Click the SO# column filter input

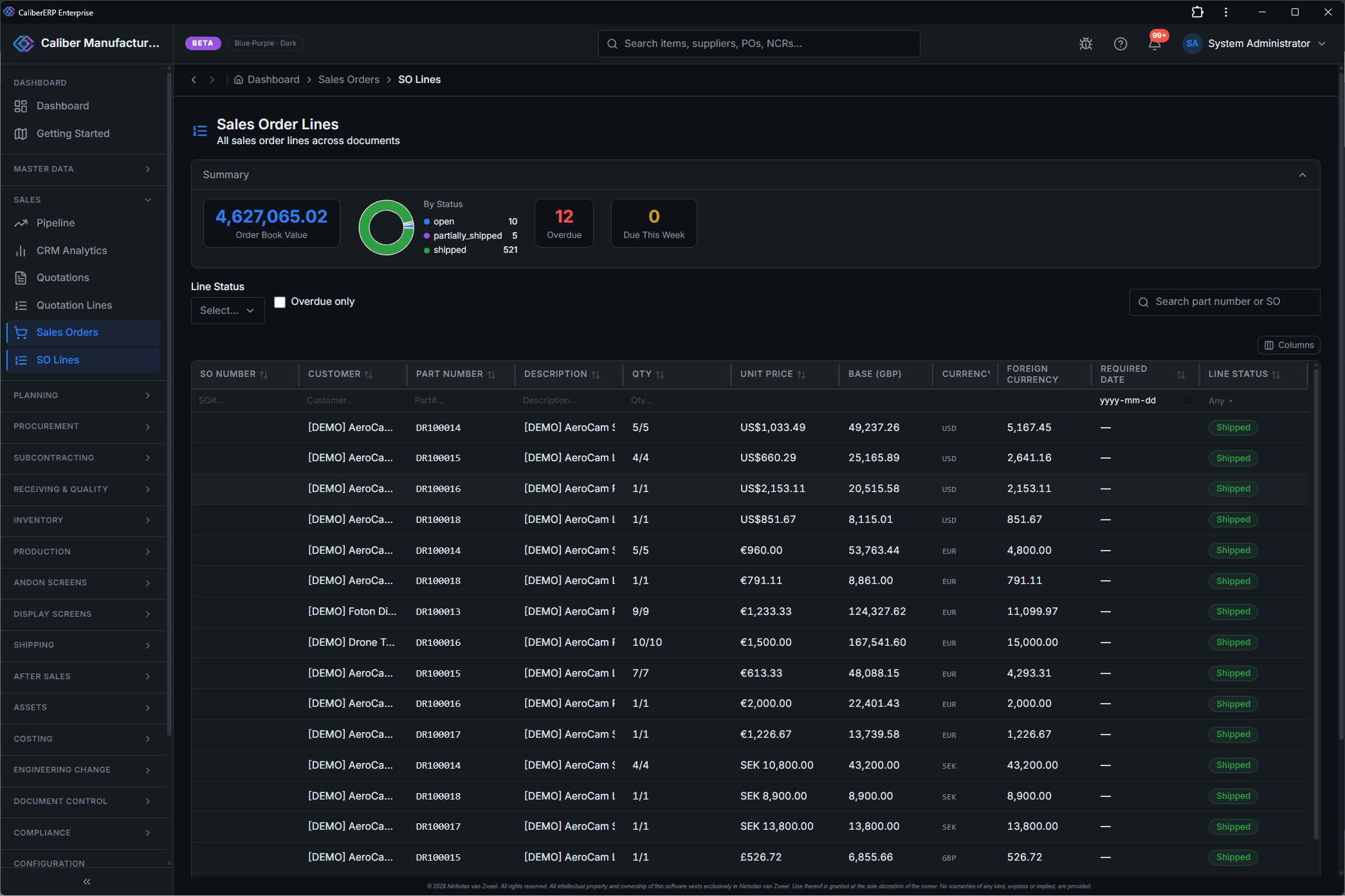pyautogui.click(x=244, y=401)
